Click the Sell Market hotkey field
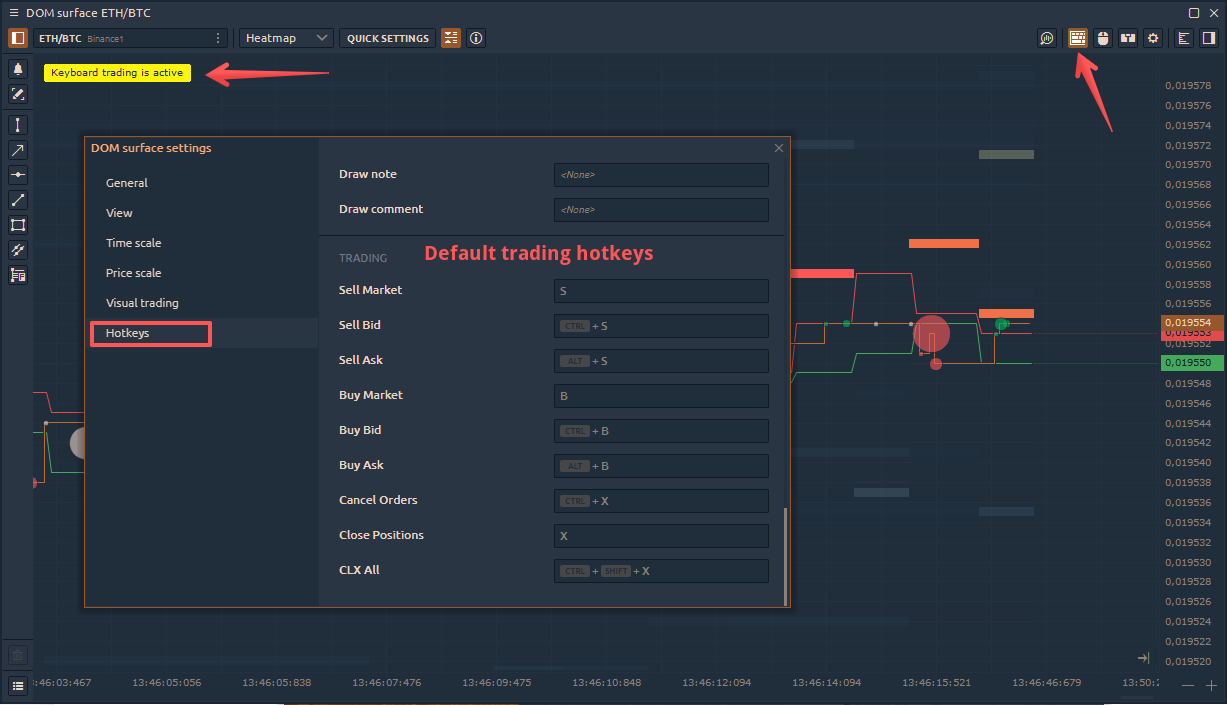 pos(661,291)
